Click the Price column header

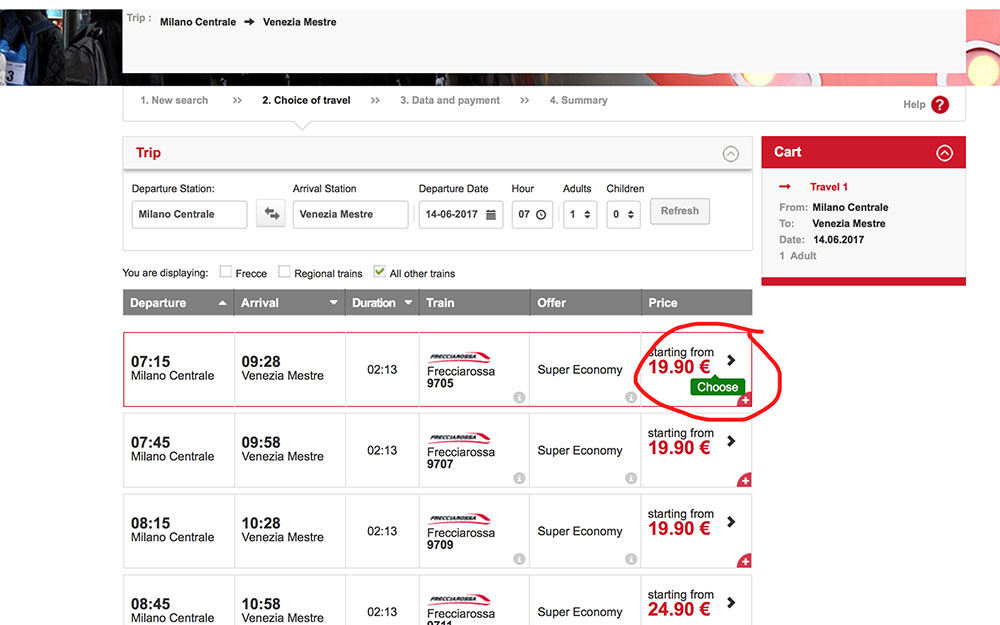[x=697, y=303]
